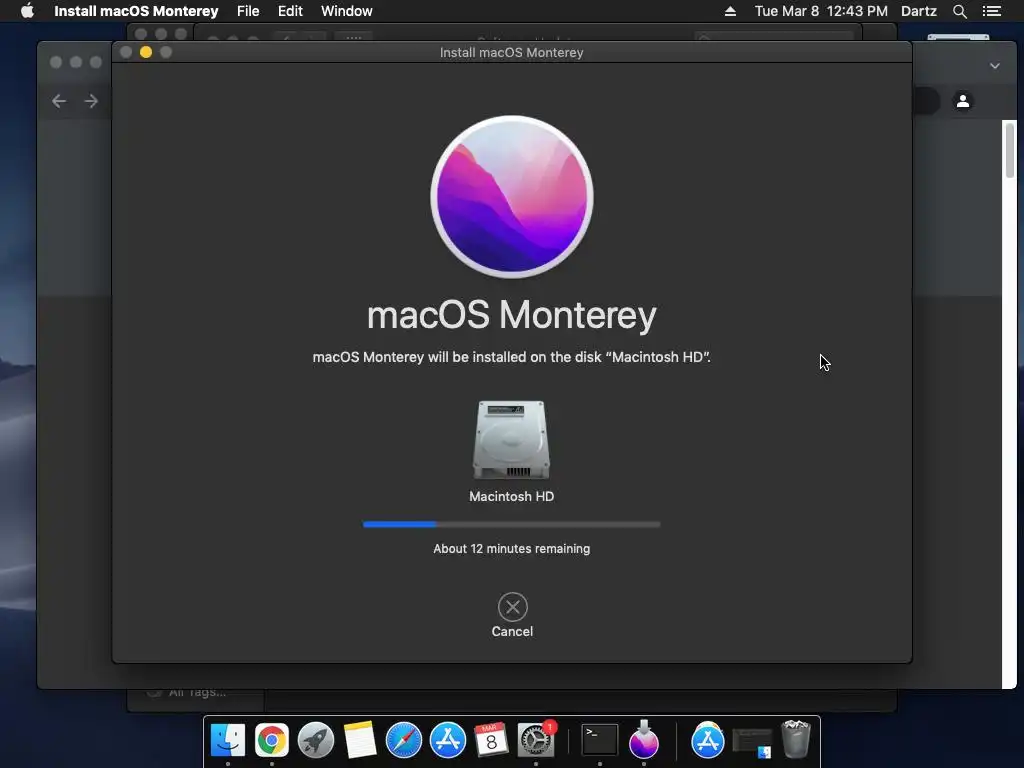Open the Edit menu

tap(290, 11)
